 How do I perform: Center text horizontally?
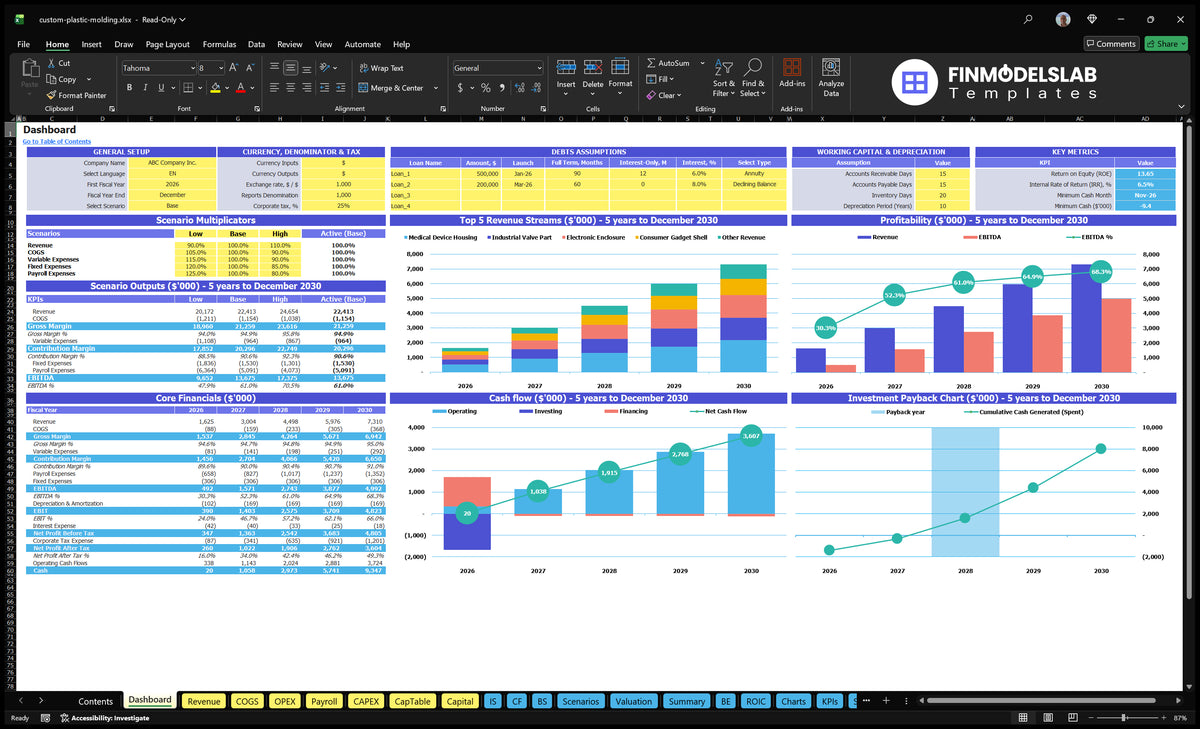coord(290,88)
